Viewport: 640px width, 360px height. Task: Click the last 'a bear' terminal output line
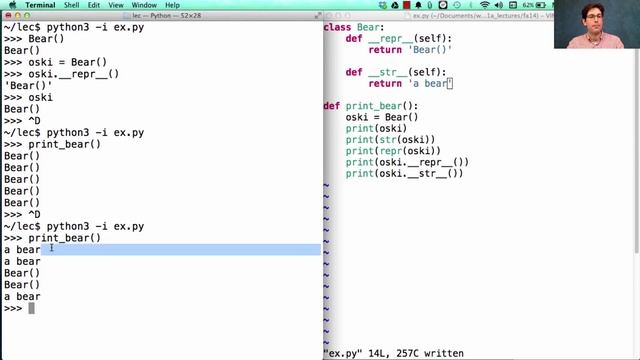22,296
